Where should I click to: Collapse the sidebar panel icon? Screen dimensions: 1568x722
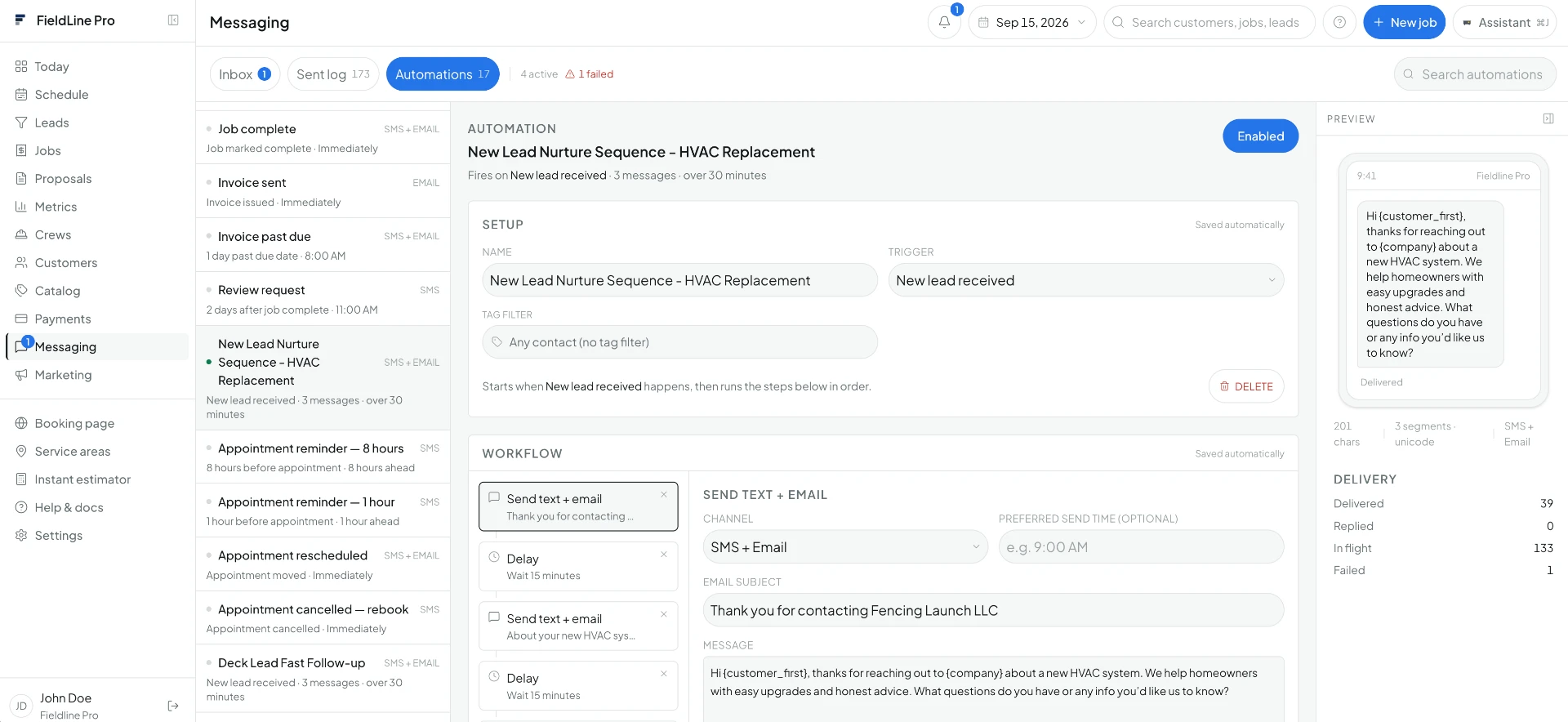click(x=173, y=20)
